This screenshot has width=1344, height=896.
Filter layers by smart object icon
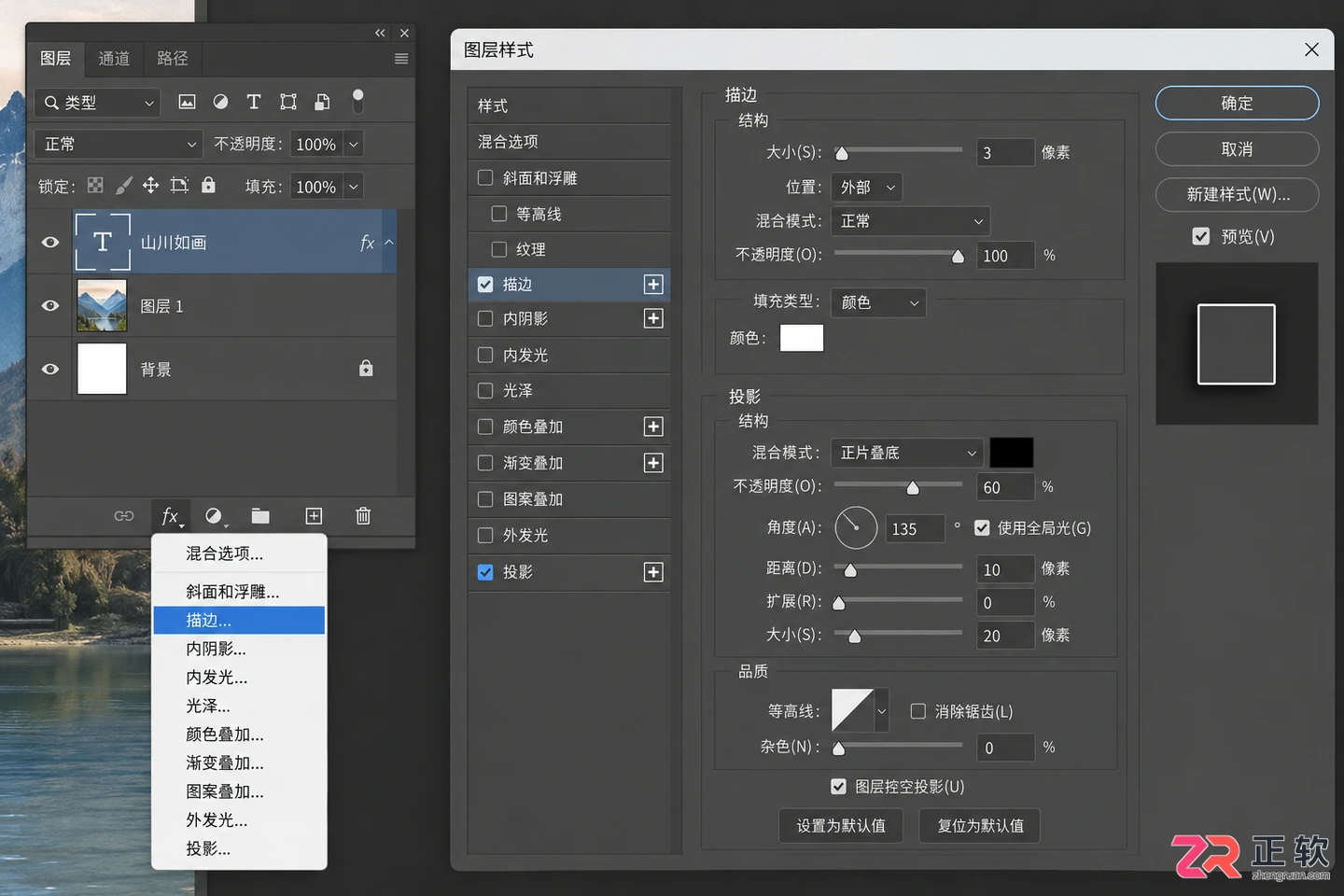(x=322, y=102)
